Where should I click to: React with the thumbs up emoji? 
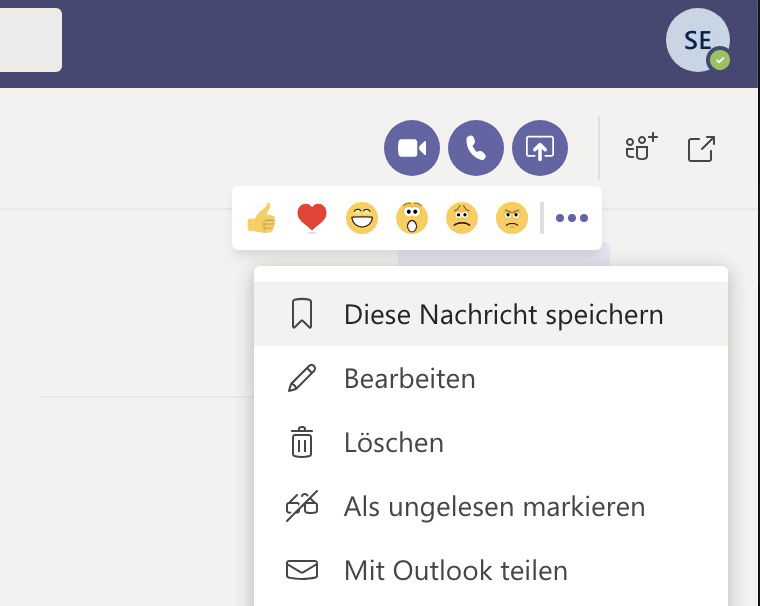pos(261,218)
